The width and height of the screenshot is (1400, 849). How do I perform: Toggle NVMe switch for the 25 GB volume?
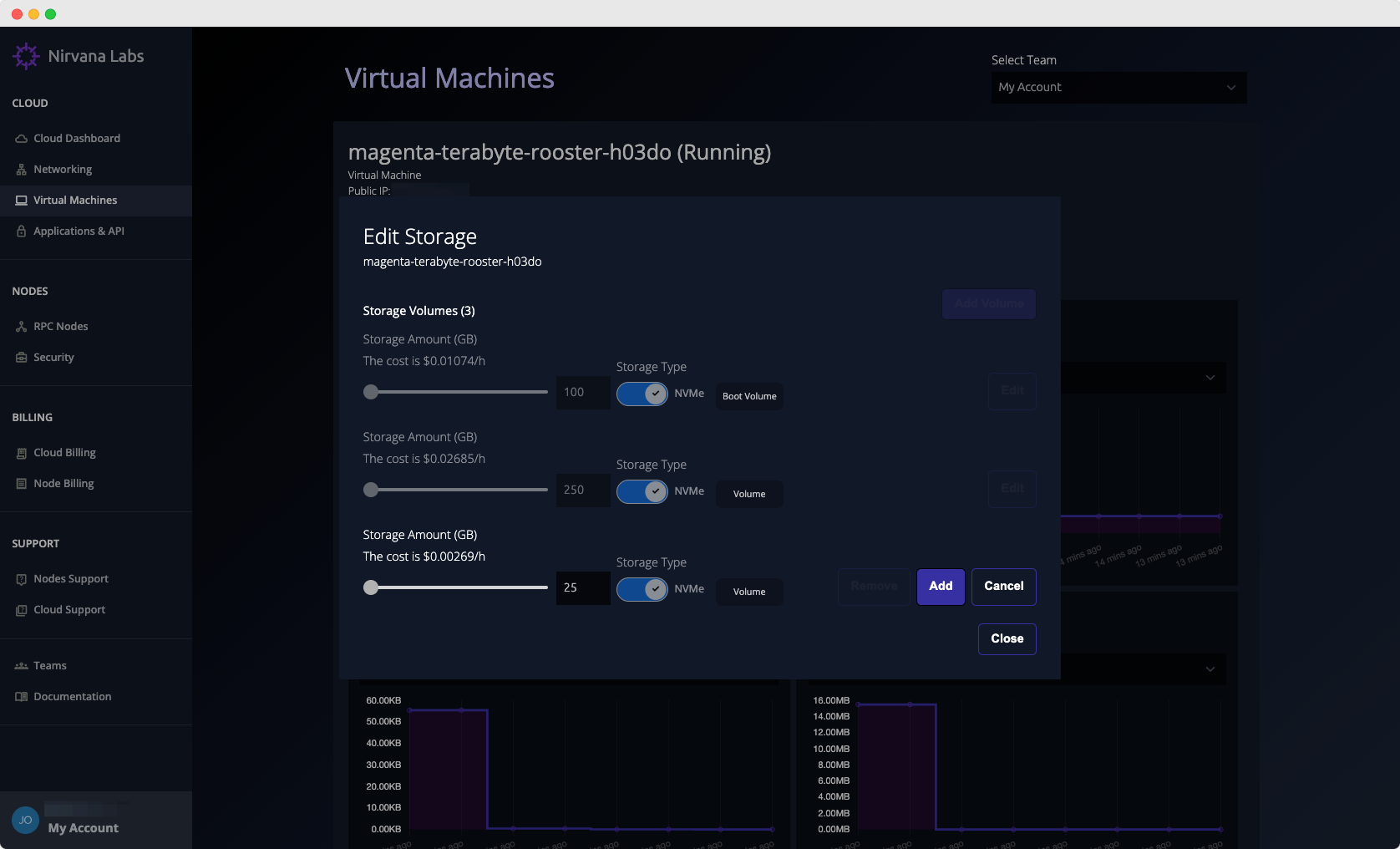[x=642, y=589]
